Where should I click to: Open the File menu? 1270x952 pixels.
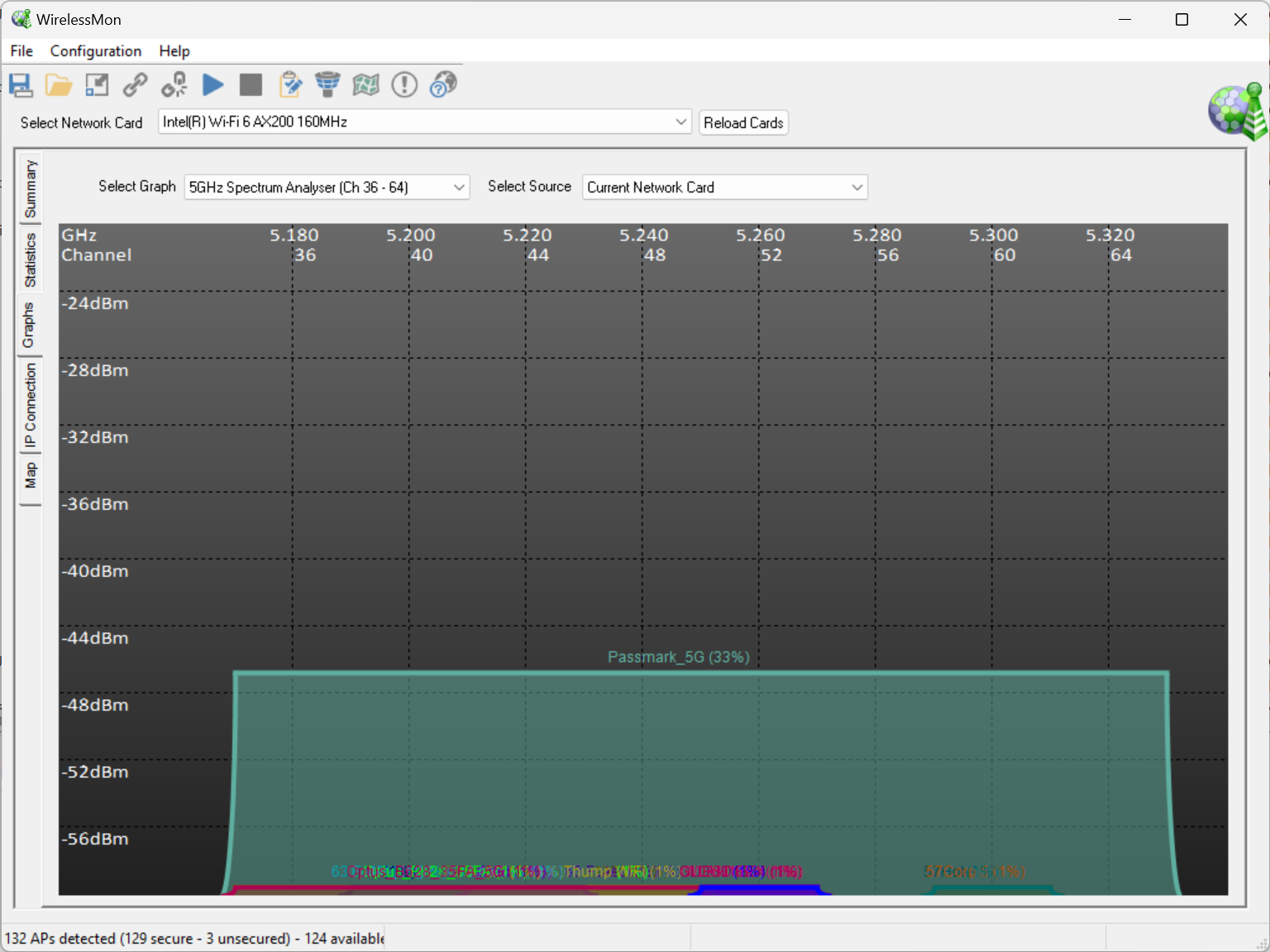[21, 51]
